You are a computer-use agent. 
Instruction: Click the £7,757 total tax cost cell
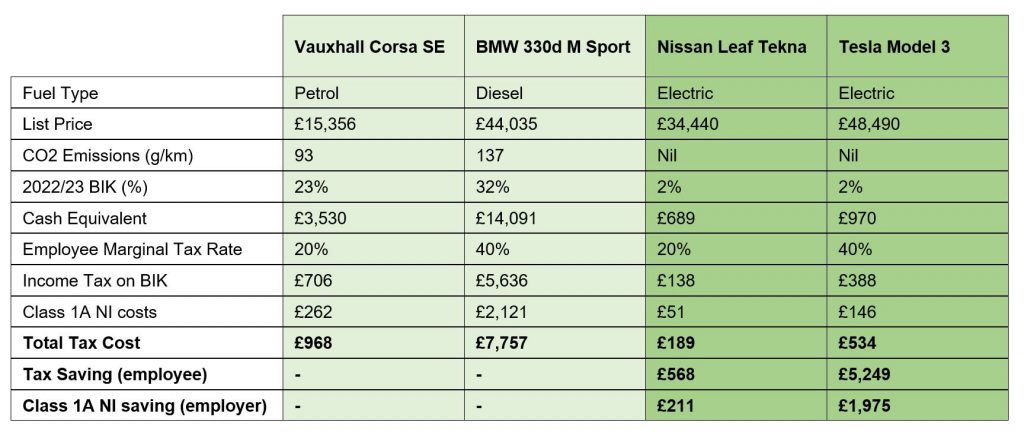pos(506,342)
